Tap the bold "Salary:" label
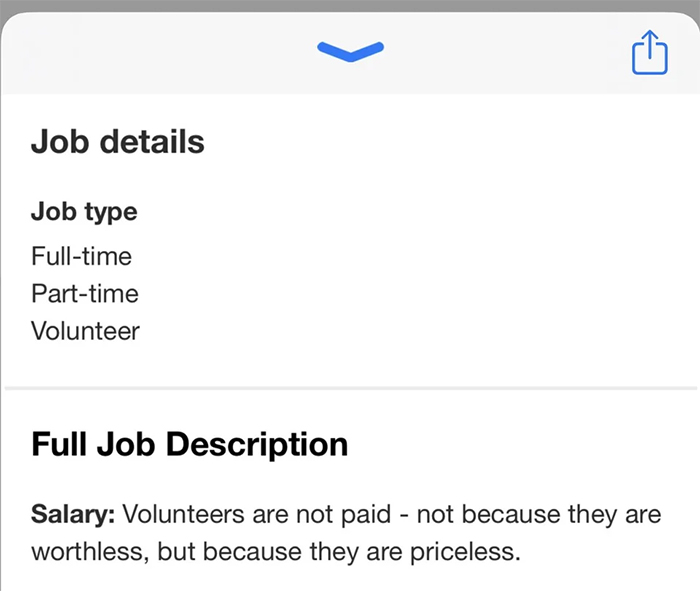Screen dimensions: 700x591 [x=73, y=515]
